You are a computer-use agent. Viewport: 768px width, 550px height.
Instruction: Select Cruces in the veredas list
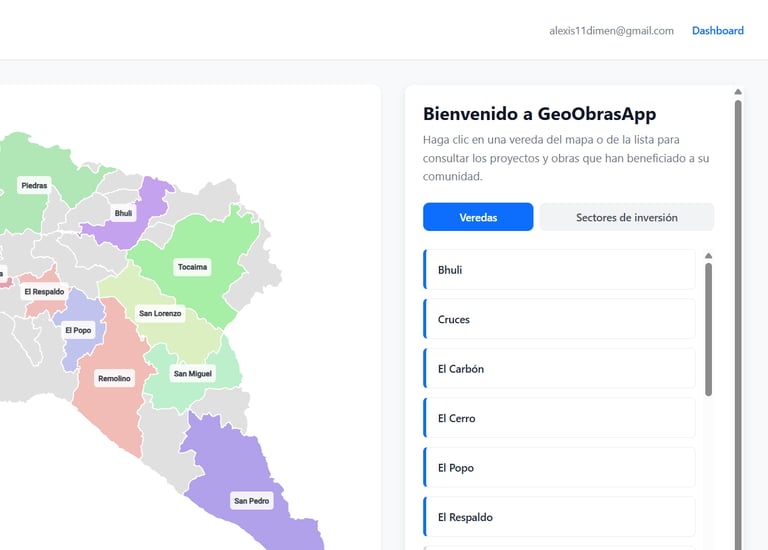(559, 319)
